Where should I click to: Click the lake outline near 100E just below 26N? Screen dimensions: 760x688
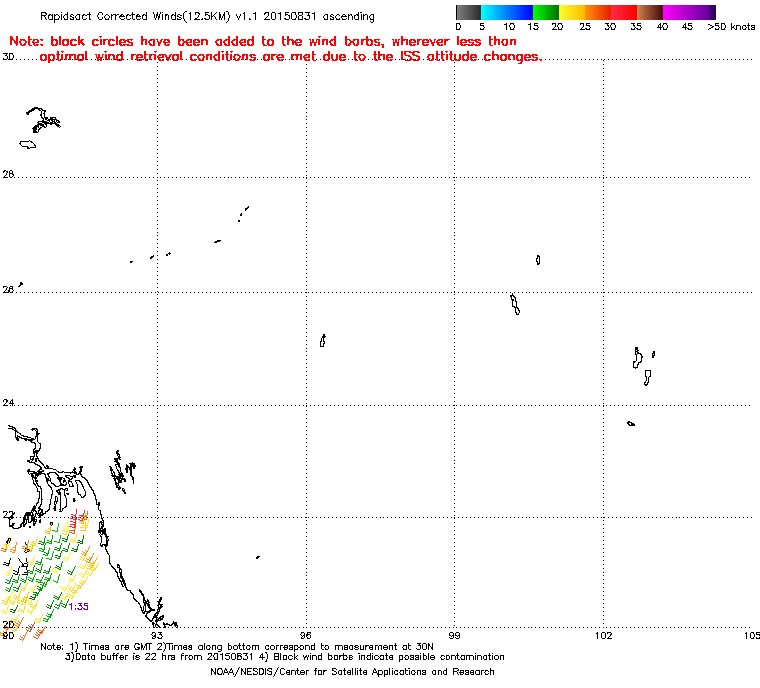pos(515,304)
